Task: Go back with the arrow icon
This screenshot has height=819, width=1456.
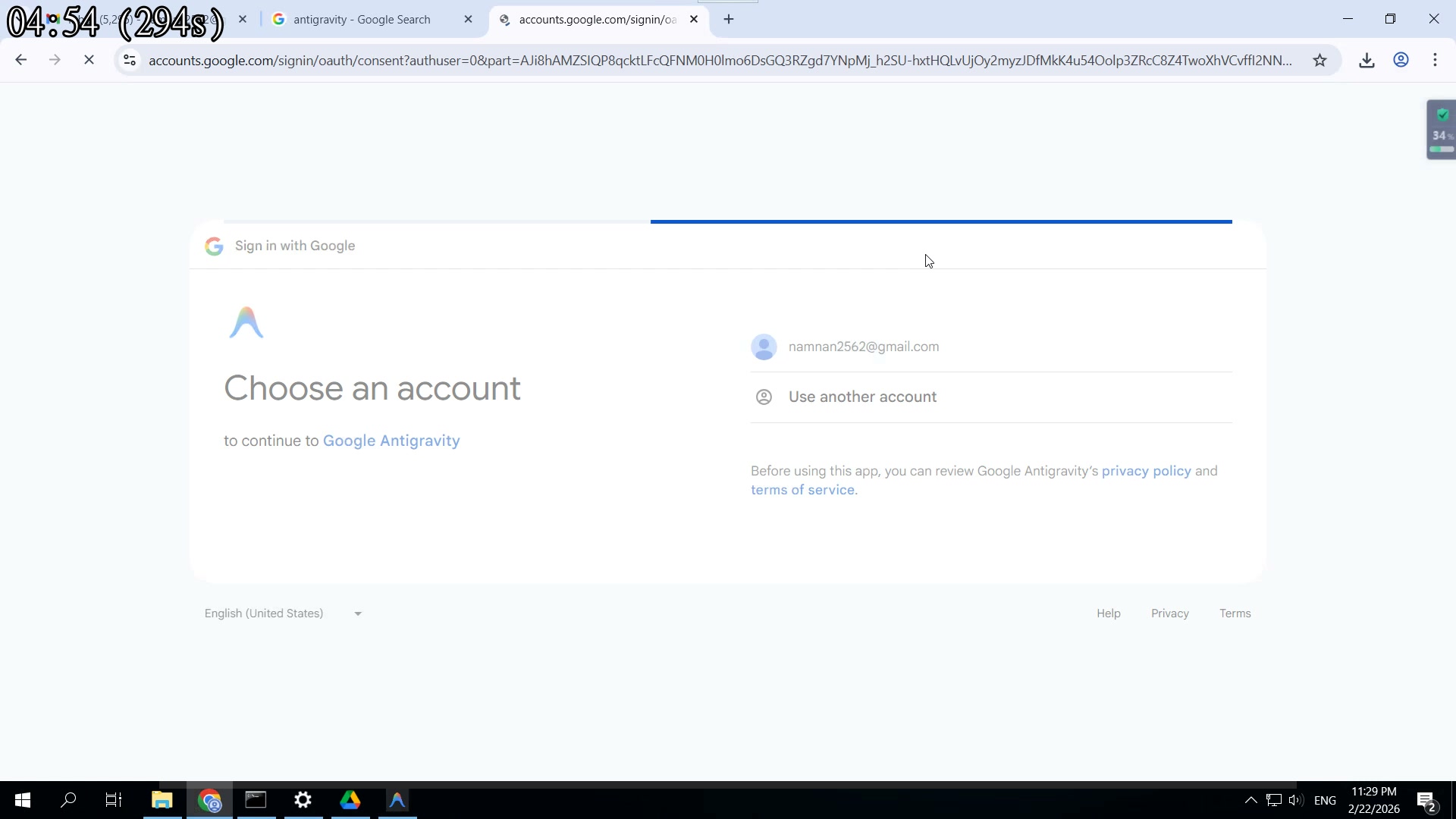Action: 21,61
